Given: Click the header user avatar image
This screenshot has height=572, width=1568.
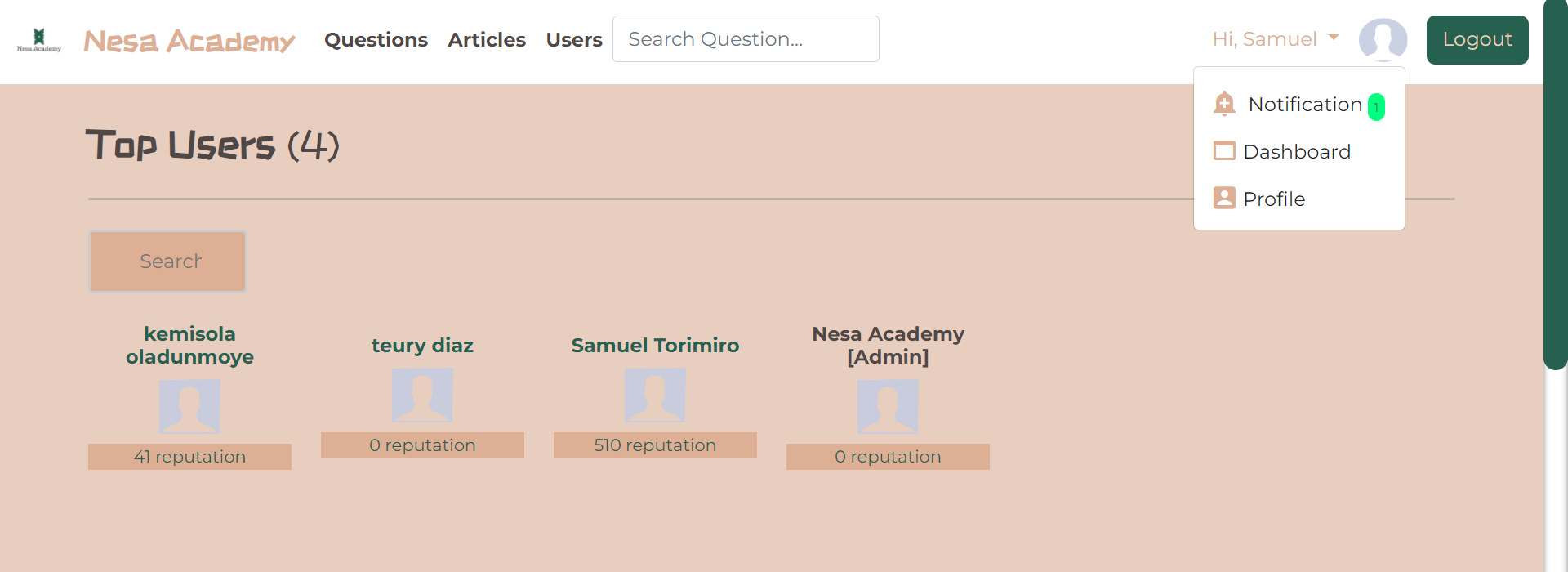Looking at the screenshot, I should pos(1383,39).
